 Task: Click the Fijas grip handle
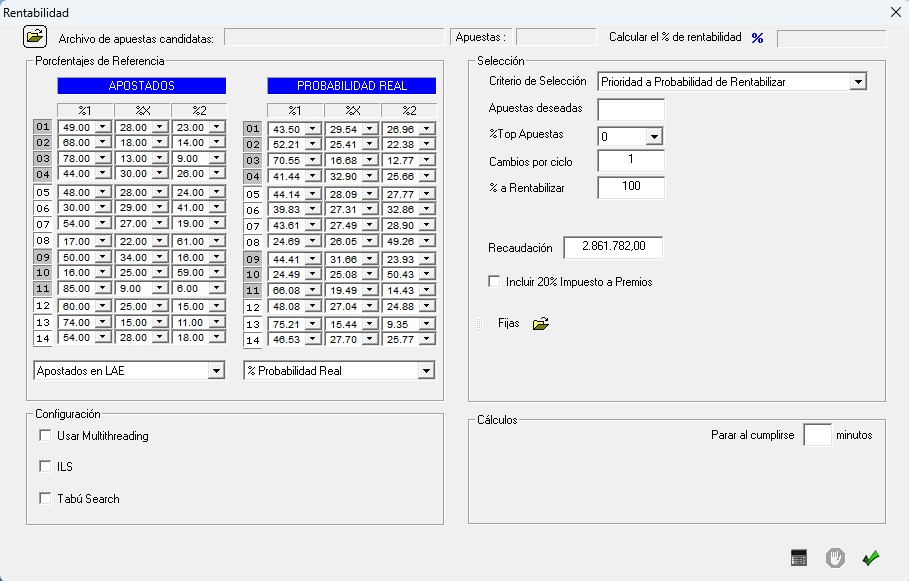click(479, 324)
